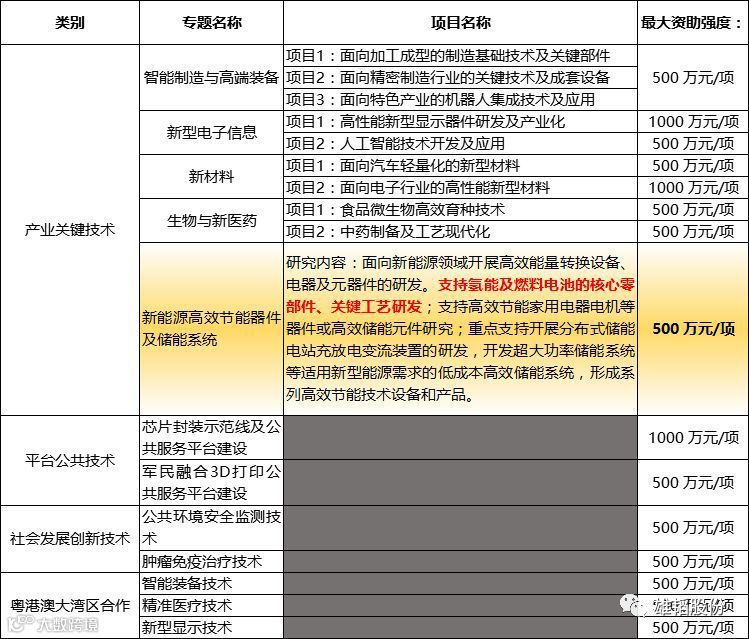749x639 pixels.
Task: Click bold "500 万元/项" in 新能源 row
Action: [693, 329]
